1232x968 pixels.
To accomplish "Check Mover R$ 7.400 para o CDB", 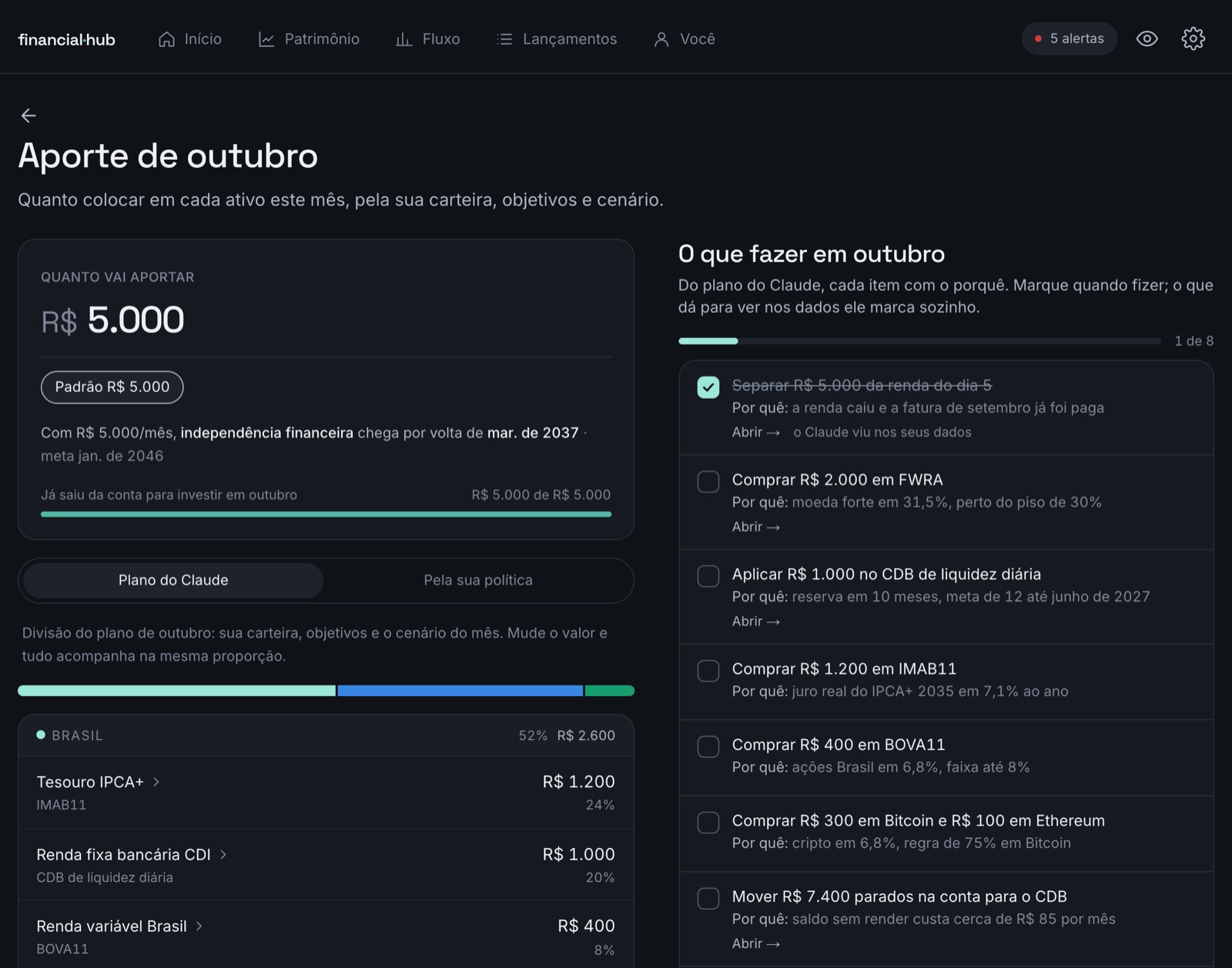I will [708, 898].
